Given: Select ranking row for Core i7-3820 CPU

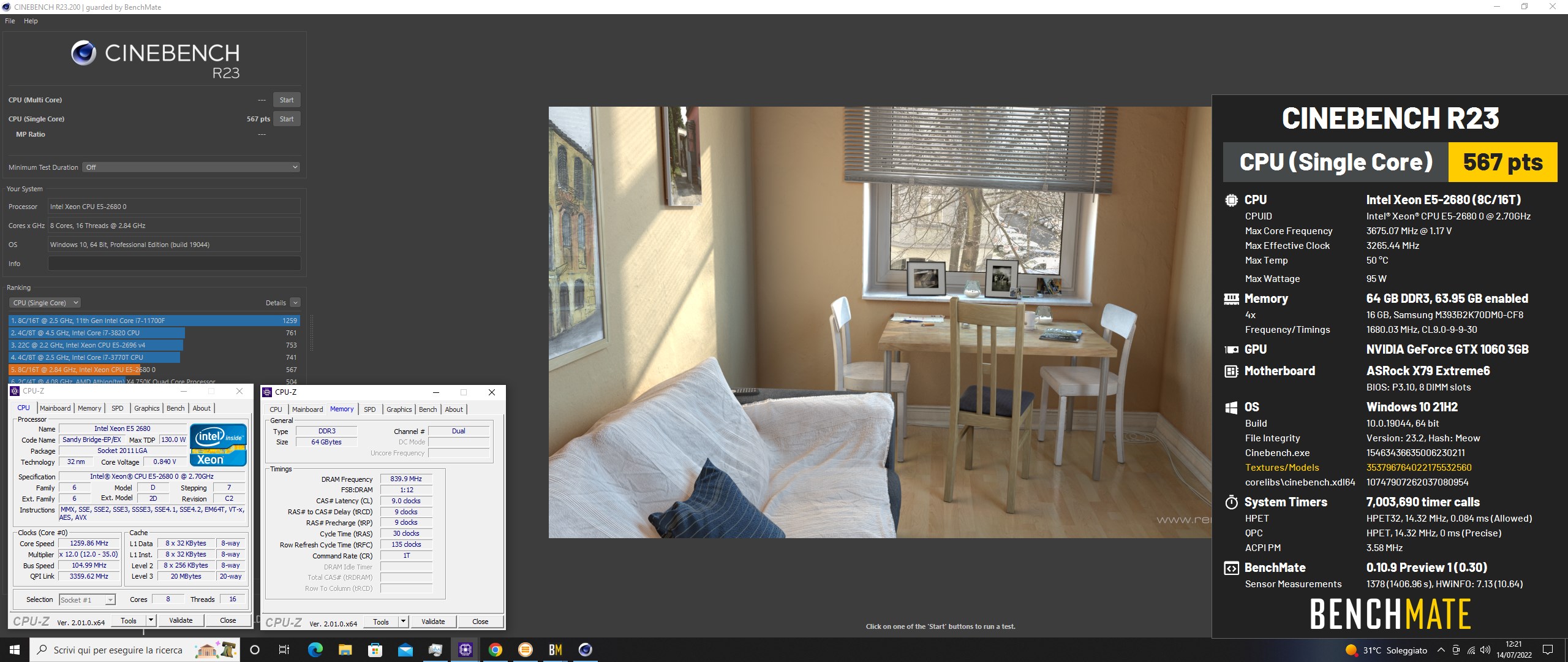Looking at the screenshot, I should tap(154, 333).
